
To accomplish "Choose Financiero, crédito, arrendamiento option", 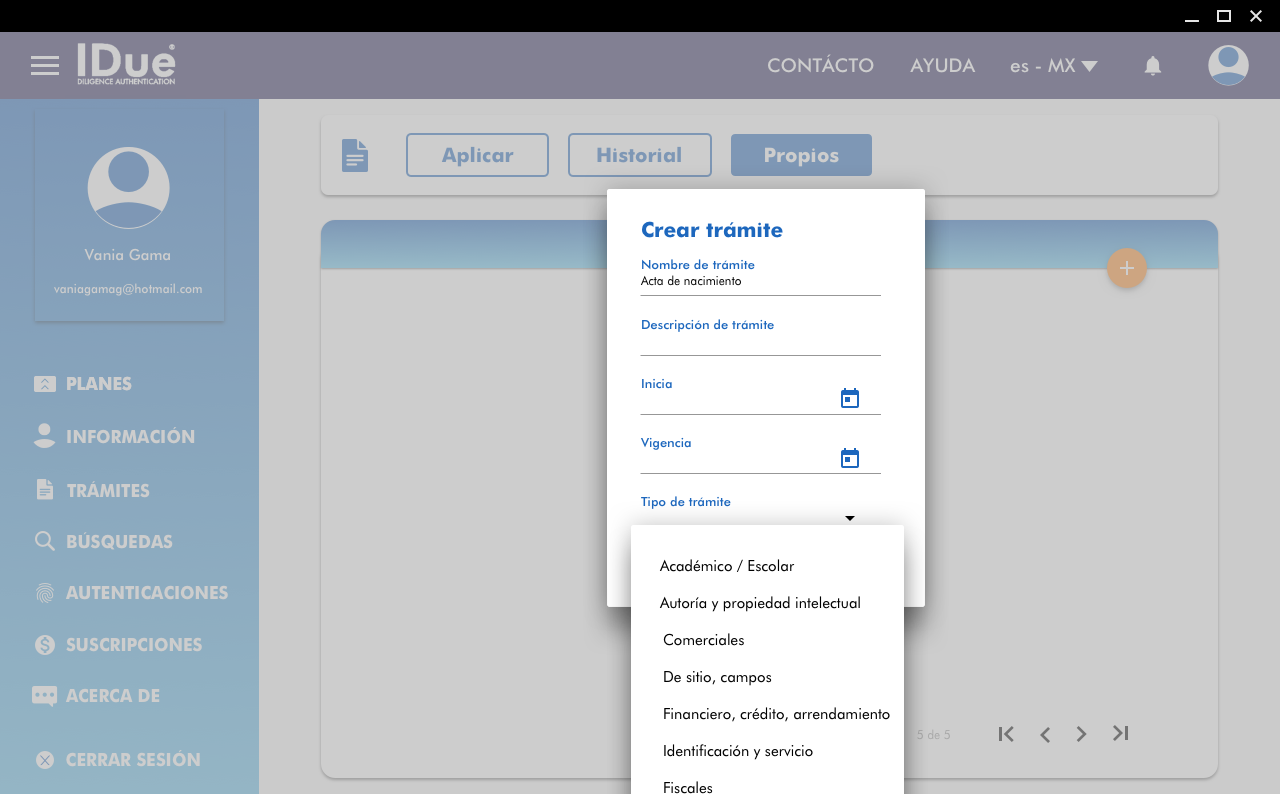I will (776, 714).
